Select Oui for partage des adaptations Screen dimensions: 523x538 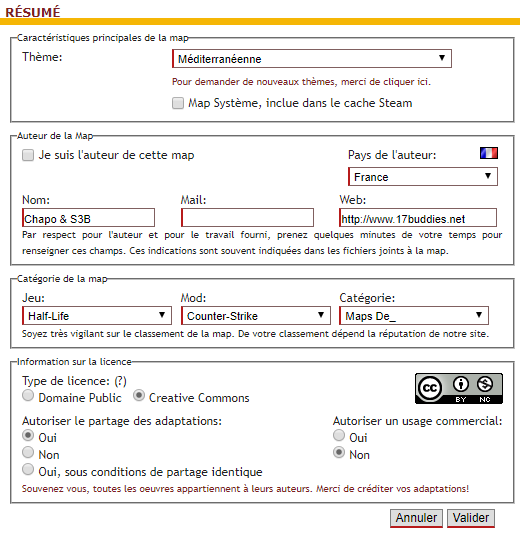pyautogui.click(x=28, y=435)
